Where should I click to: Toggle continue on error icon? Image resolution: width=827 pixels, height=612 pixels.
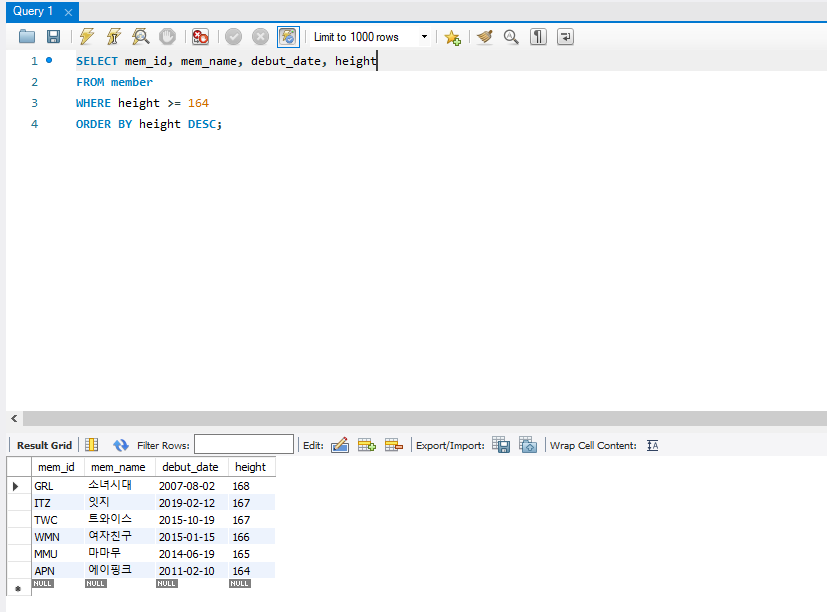200,37
